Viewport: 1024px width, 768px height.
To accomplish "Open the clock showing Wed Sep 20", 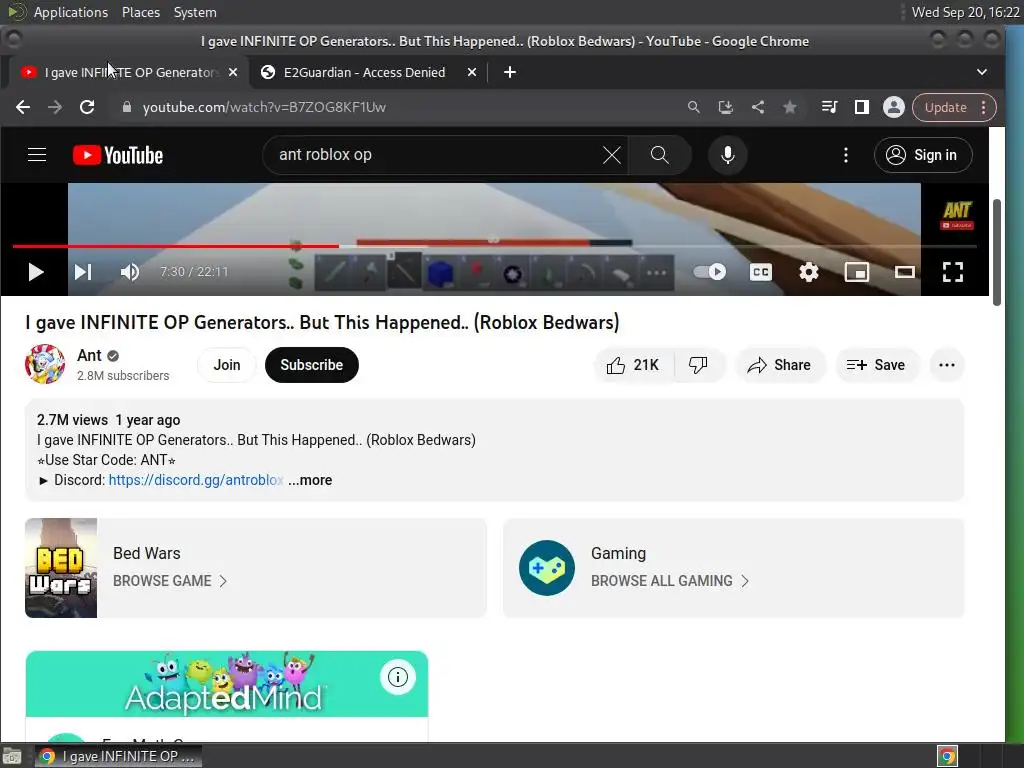I will (x=965, y=12).
